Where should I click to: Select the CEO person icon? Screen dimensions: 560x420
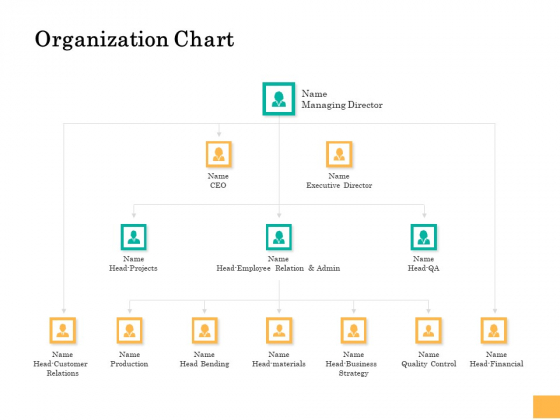[219, 154]
